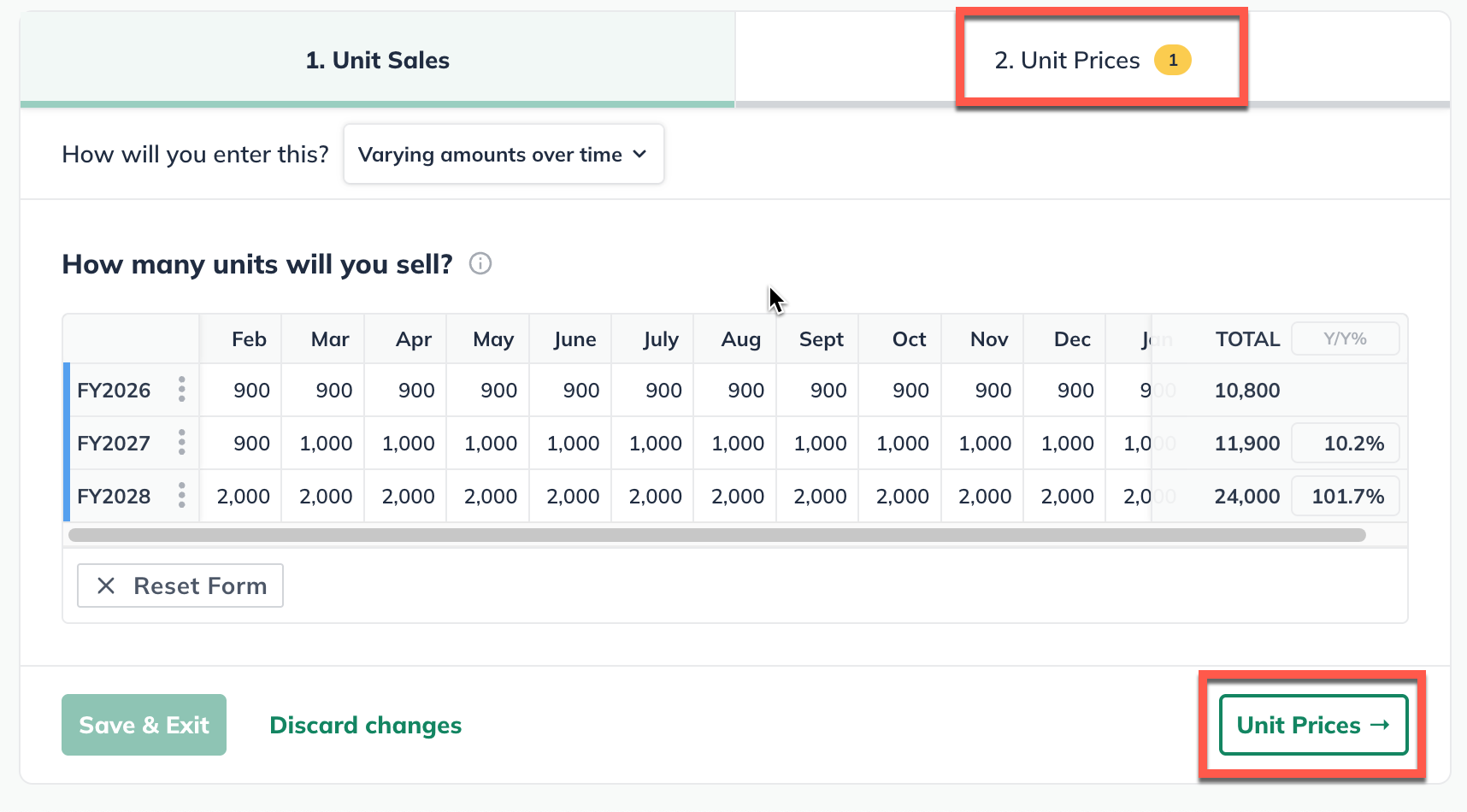Click the yellow badge on Unit Prices tab
This screenshot has height=812, width=1467.
click(x=1172, y=60)
